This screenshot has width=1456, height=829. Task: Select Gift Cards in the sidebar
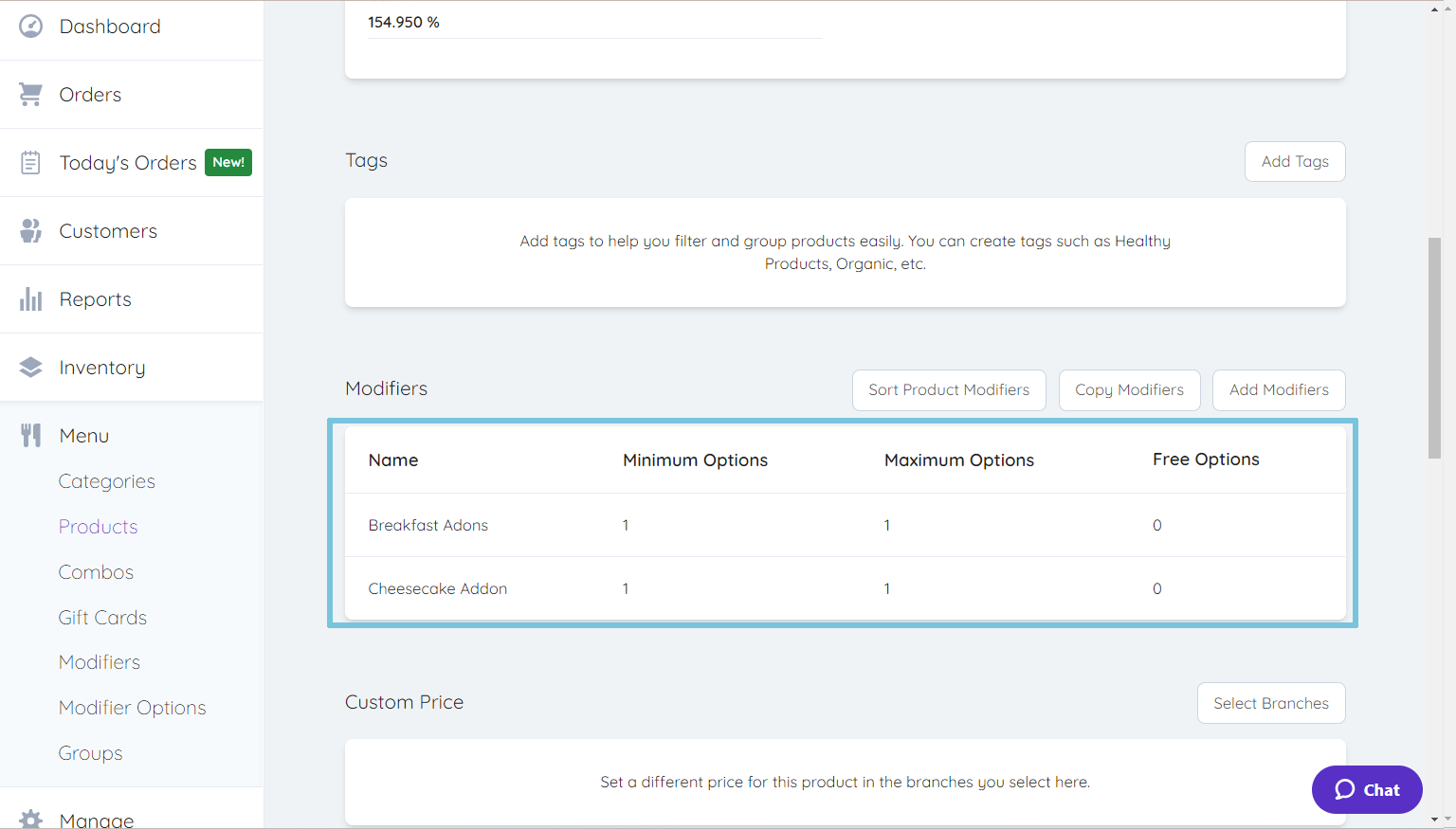click(102, 618)
